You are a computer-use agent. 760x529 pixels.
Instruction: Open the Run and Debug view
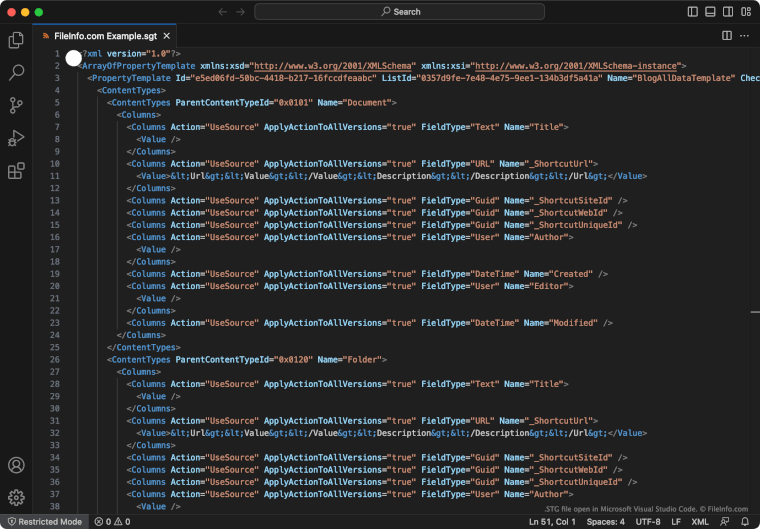click(x=16, y=138)
